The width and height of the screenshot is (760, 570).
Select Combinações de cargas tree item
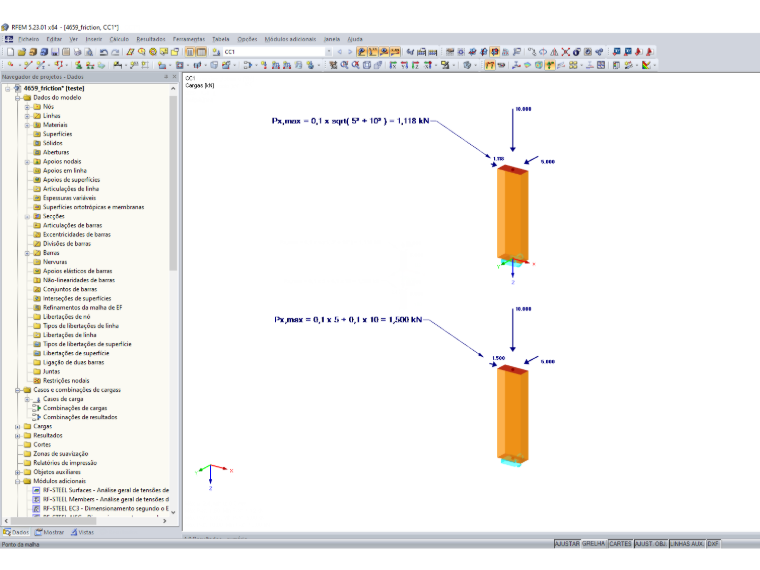click(x=75, y=408)
